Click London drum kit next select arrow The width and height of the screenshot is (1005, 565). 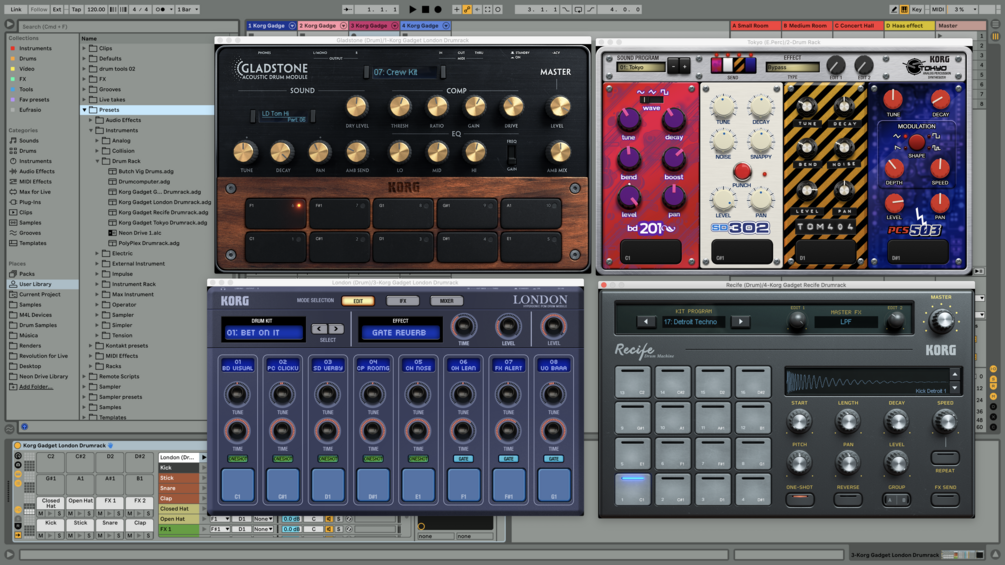[336, 329]
